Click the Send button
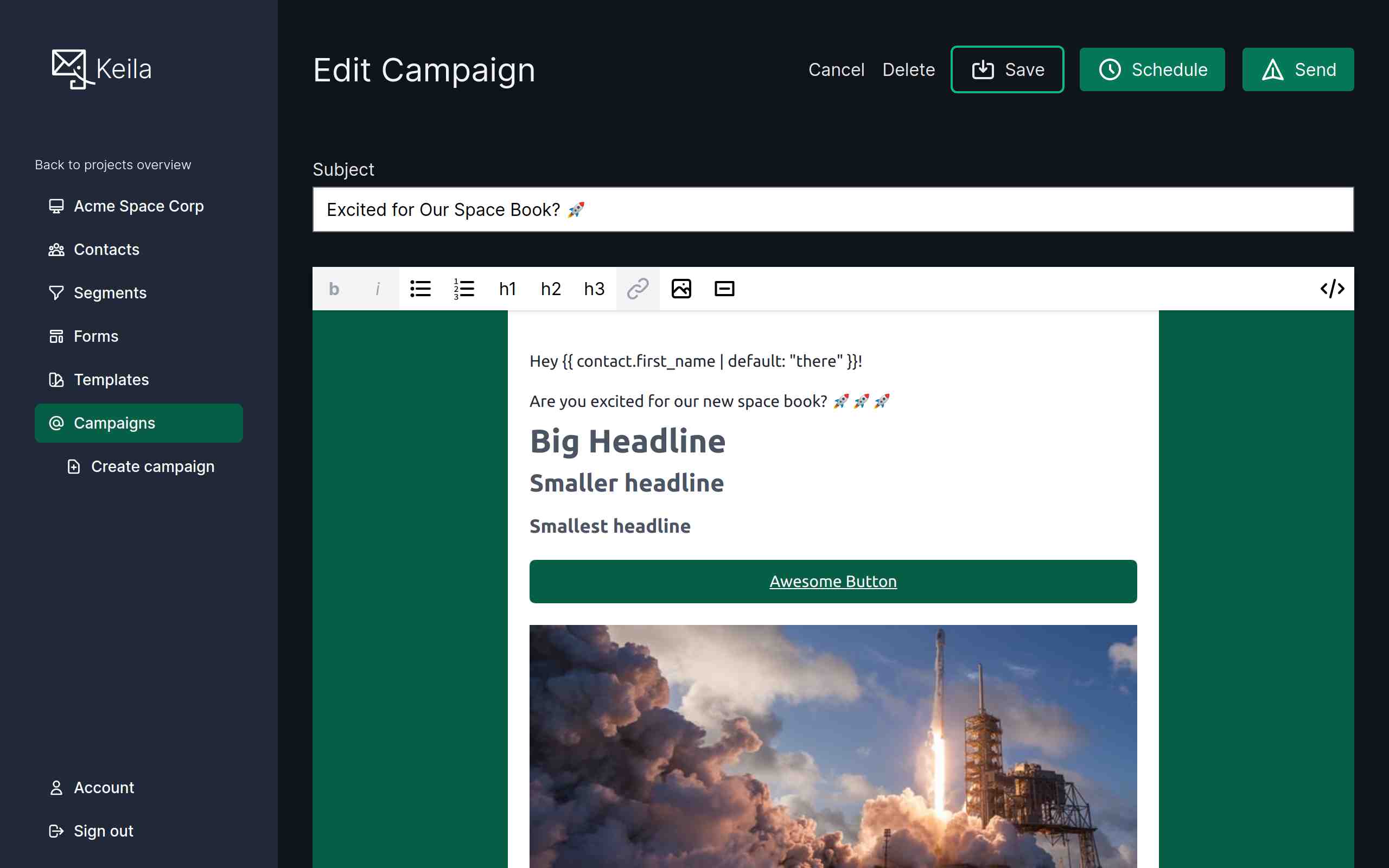This screenshot has height=868, width=1389. click(x=1298, y=69)
